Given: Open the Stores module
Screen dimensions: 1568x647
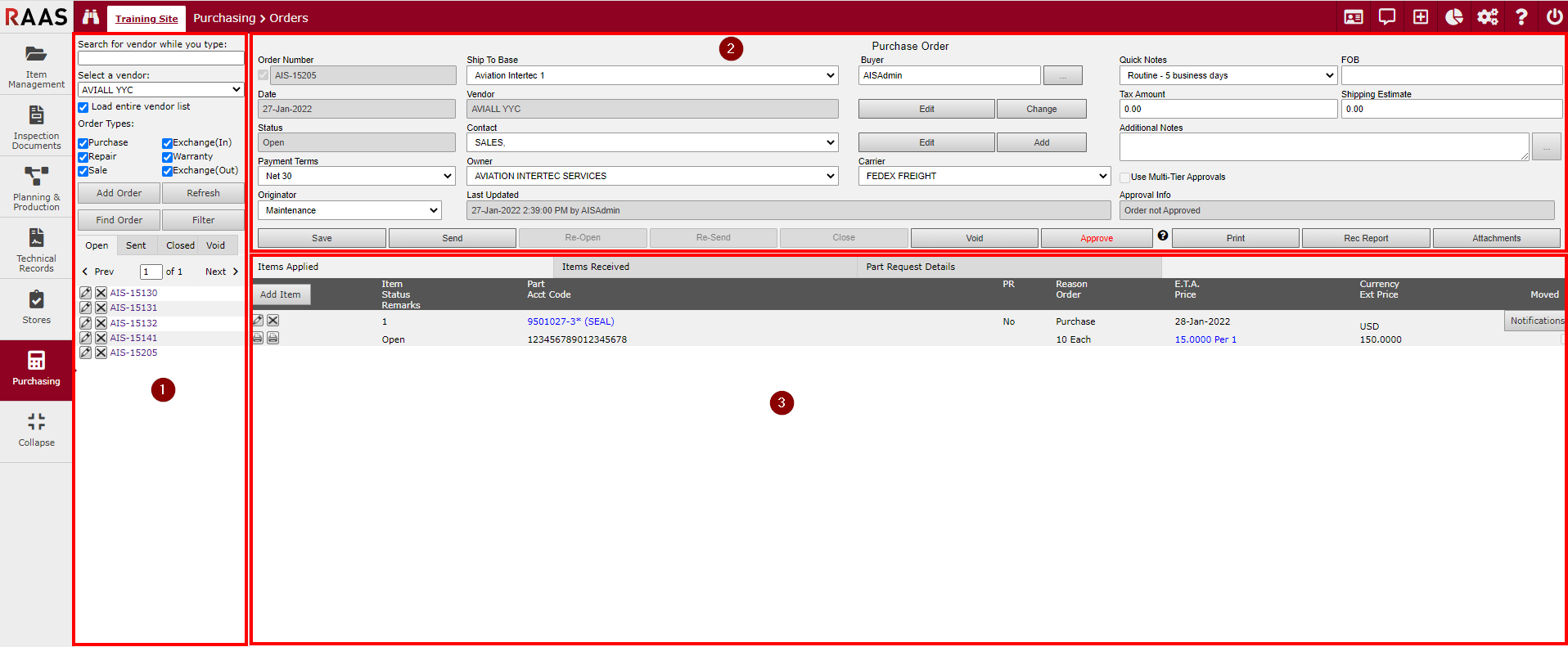Looking at the screenshot, I should [x=36, y=308].
